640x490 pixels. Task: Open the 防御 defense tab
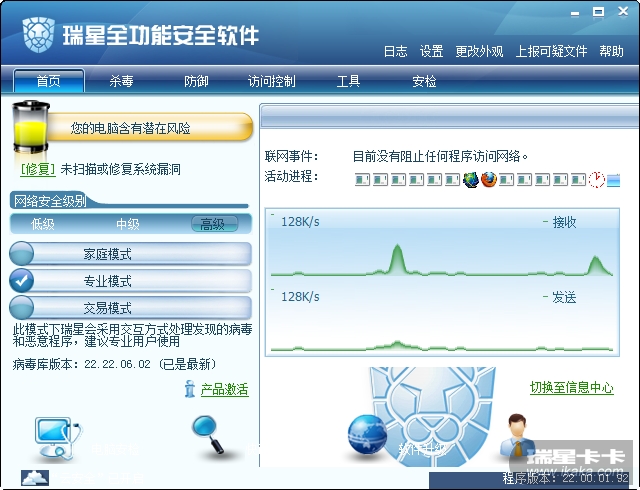click(x=196, y=81)
